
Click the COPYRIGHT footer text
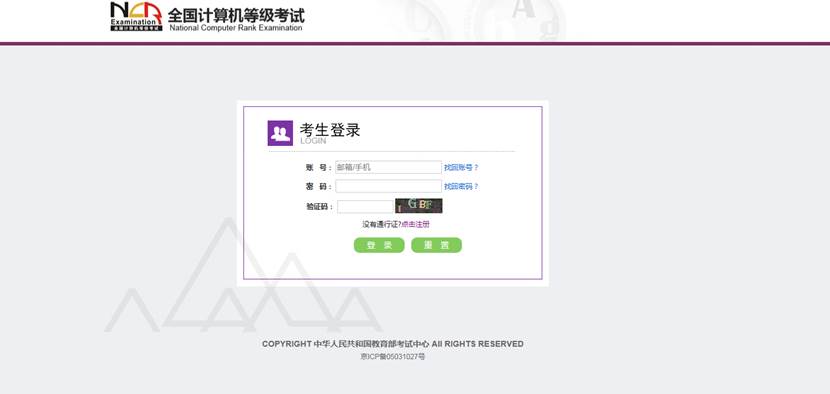pos(393,344)
